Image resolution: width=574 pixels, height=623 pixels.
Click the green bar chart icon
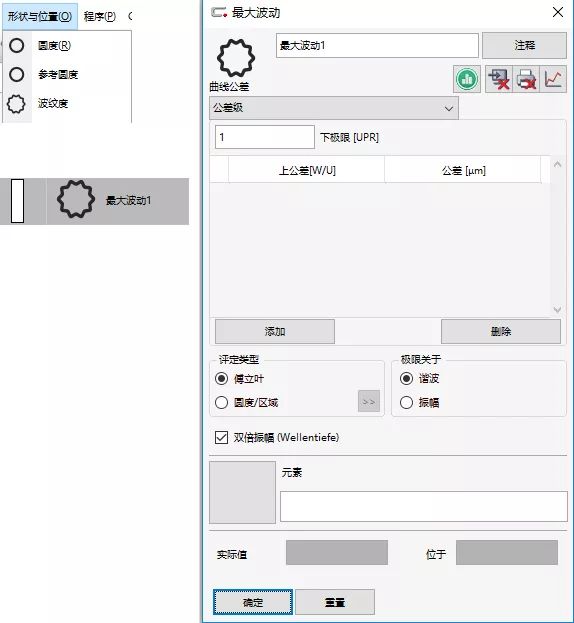pyautogui.click(x=467, y=79)
